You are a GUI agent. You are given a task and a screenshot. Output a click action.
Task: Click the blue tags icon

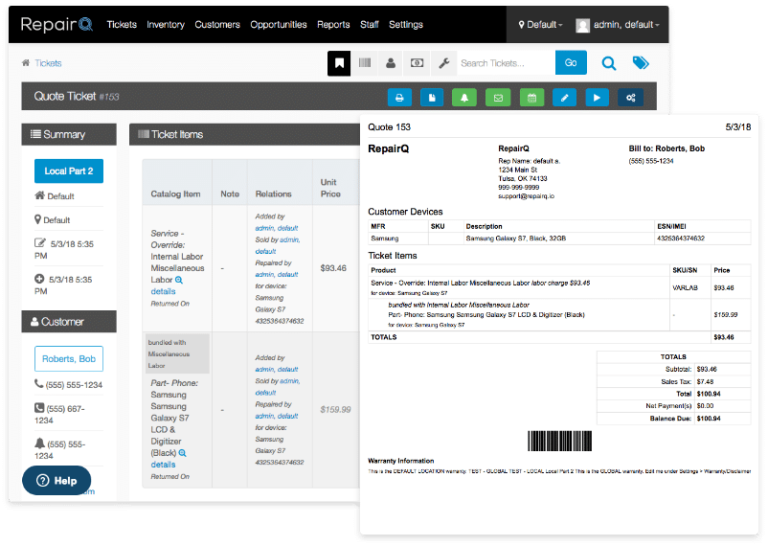641,63
